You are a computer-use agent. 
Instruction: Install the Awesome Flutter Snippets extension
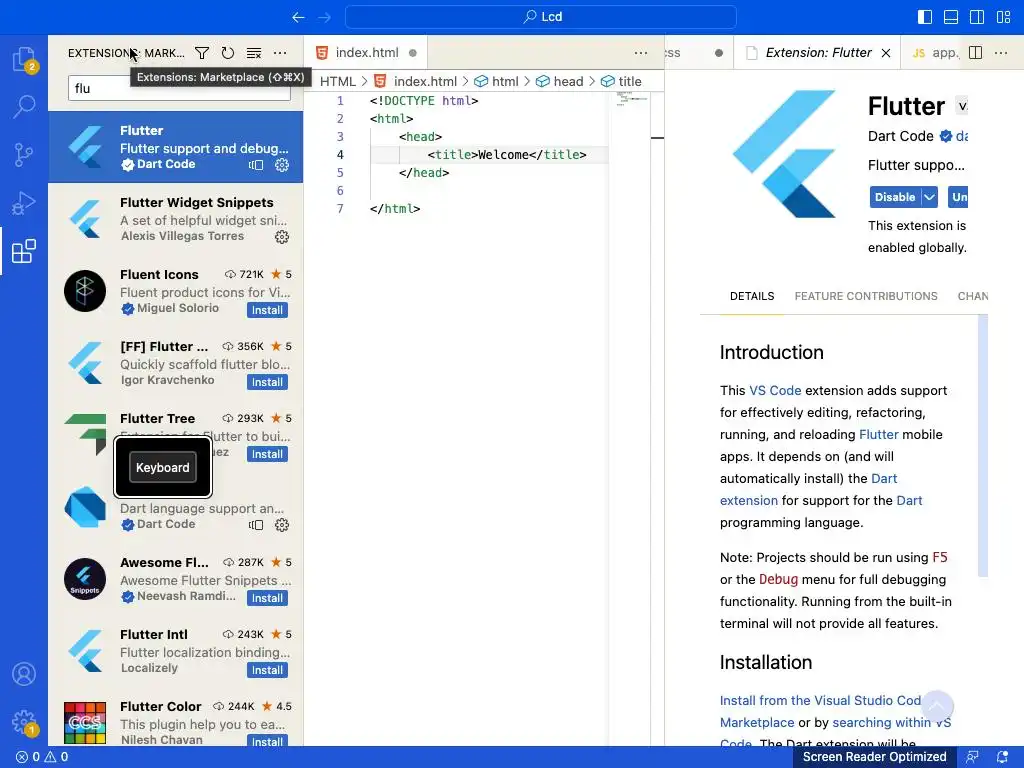tap(267, 598)
